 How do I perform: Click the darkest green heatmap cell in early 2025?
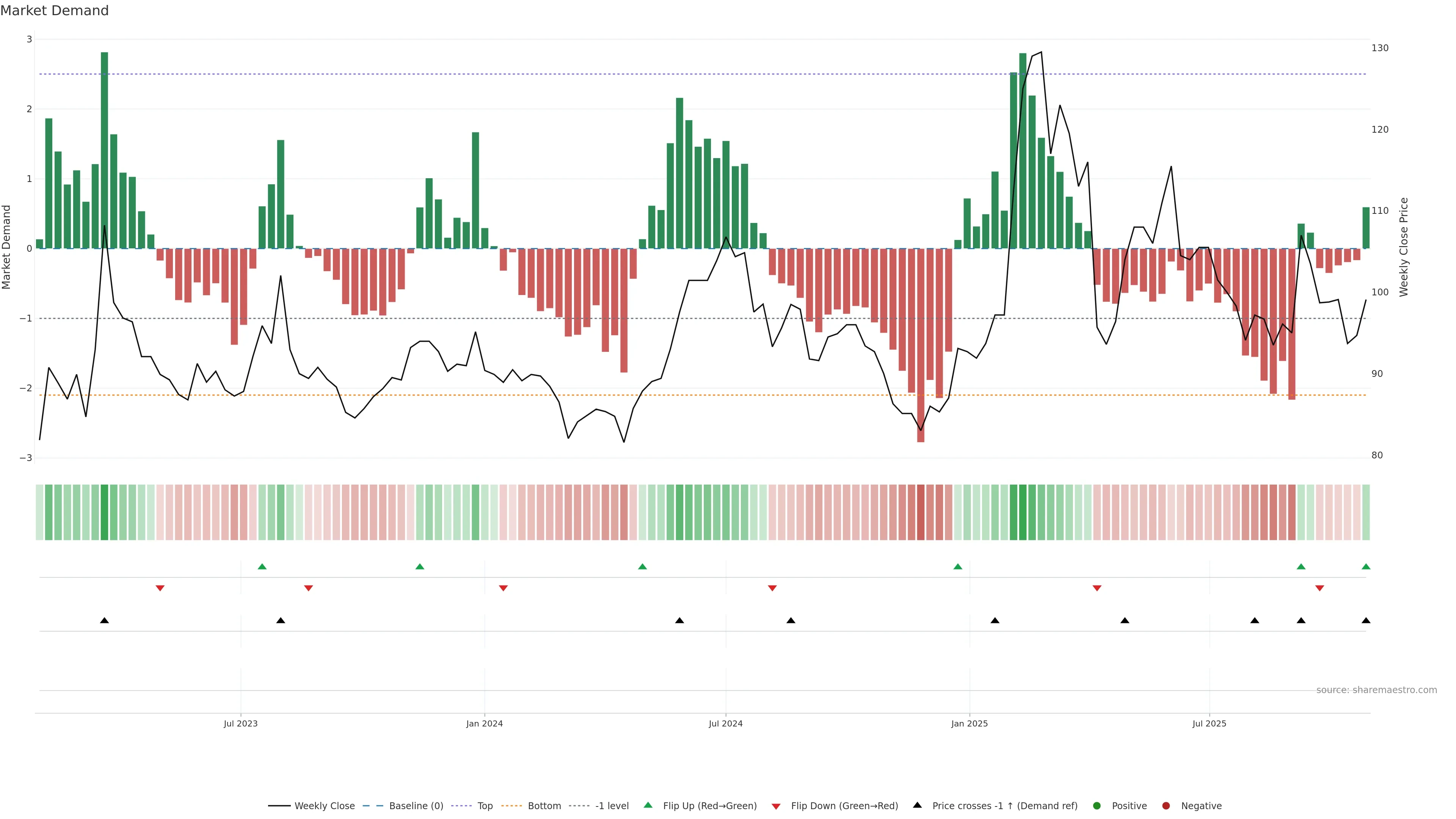click(x=1023, y=512)
